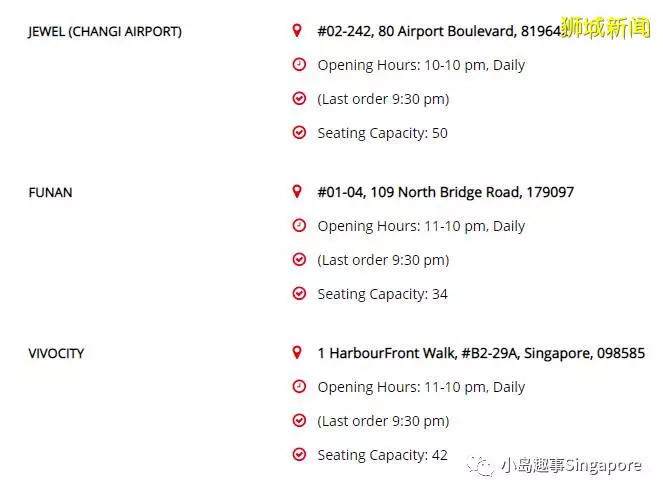Screen dimensions: 663x496
Task: Click the VivoCity address location pin icon
Action: point(297,353)
